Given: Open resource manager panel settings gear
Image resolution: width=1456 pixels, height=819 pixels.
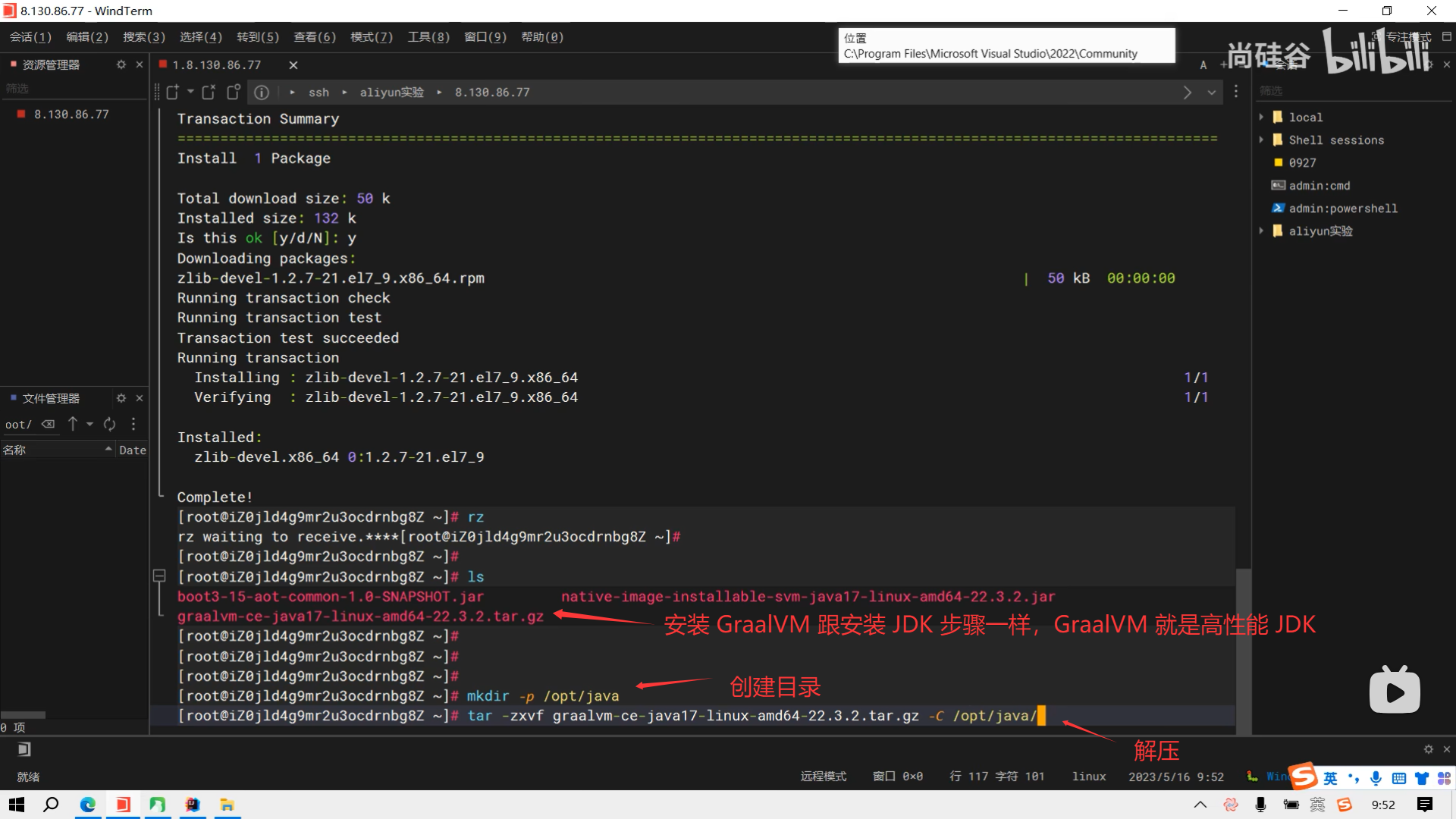Looking at the screenshot, I should [x=121, y=64].
